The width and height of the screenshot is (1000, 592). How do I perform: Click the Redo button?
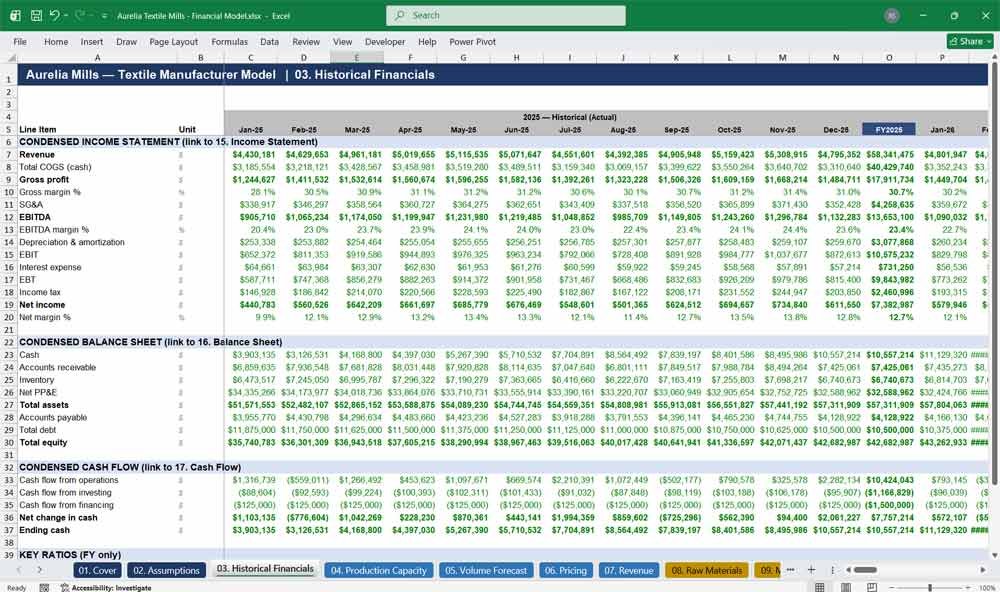tap(80, 15)
